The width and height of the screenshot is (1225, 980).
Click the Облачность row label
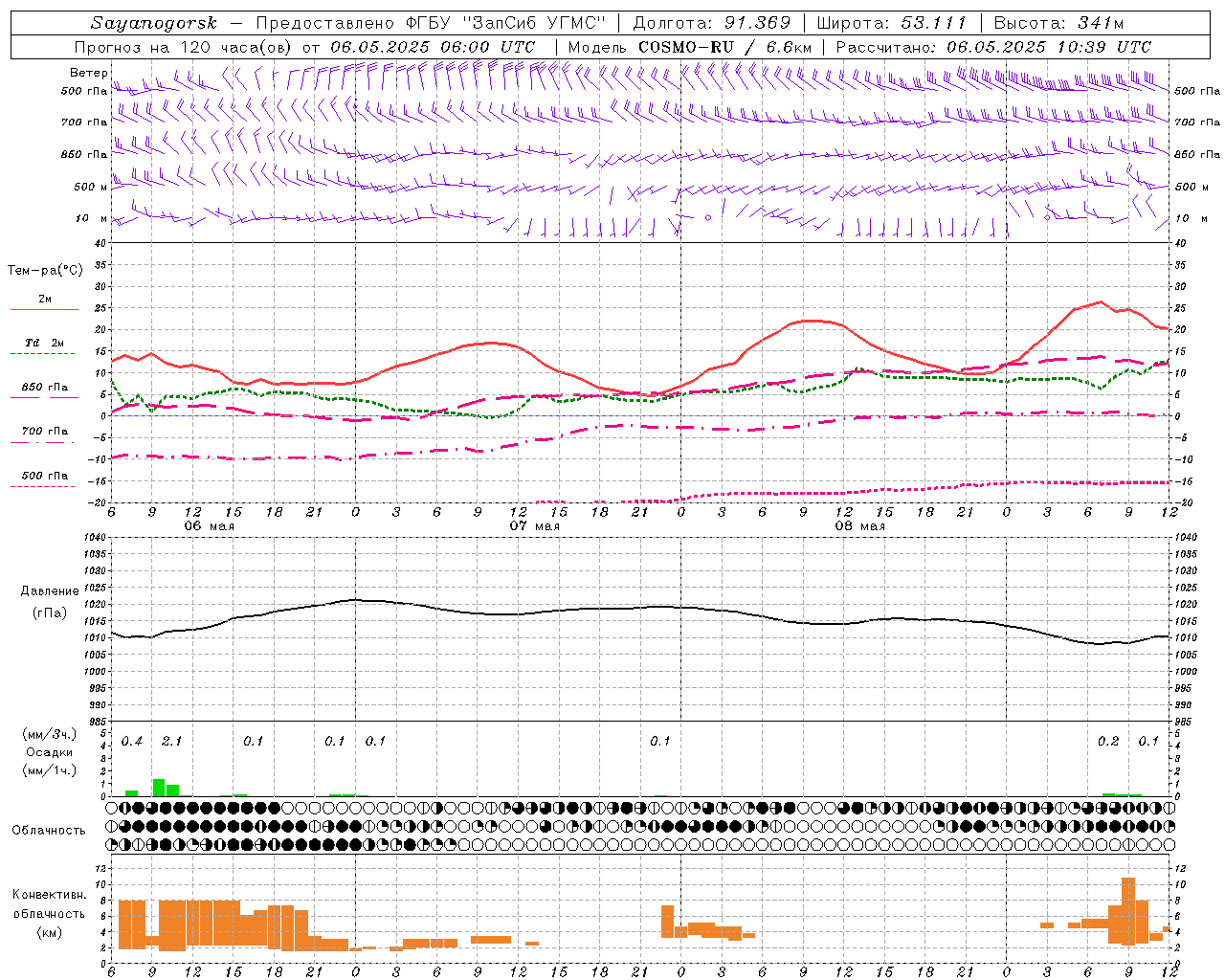tap(49, 831)
